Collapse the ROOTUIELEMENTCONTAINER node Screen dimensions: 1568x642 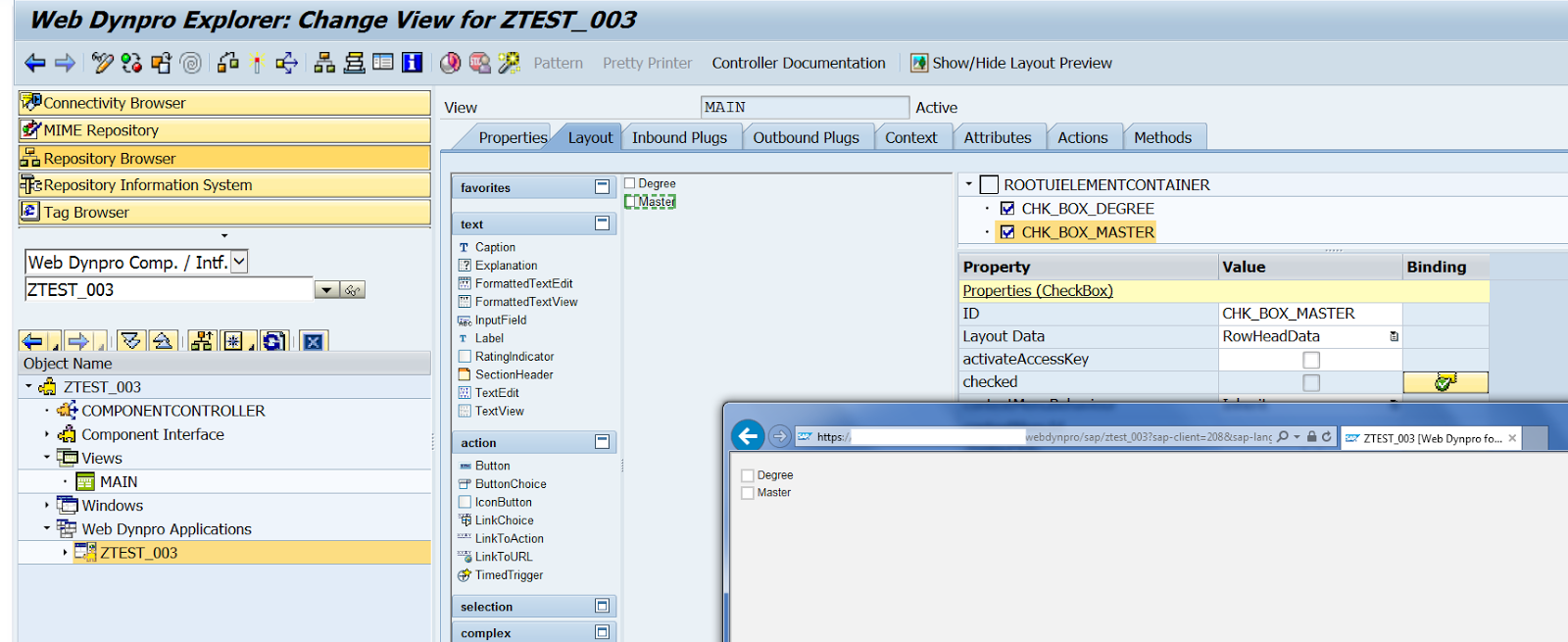coord(968,184)
